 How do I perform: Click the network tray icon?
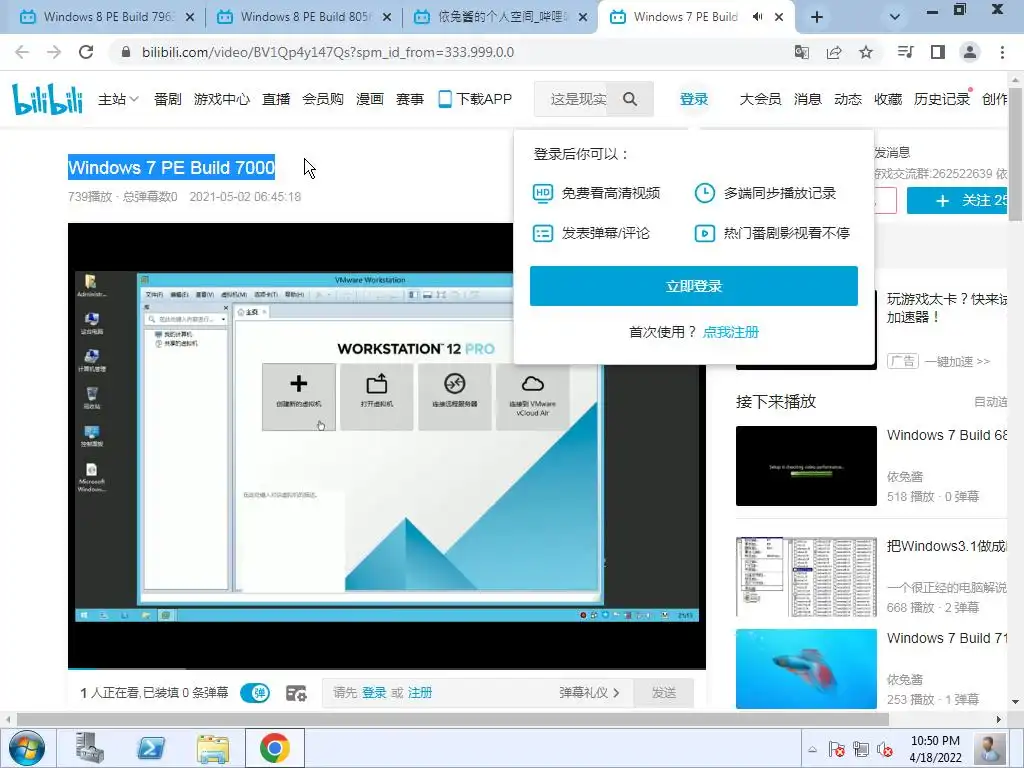861,749
